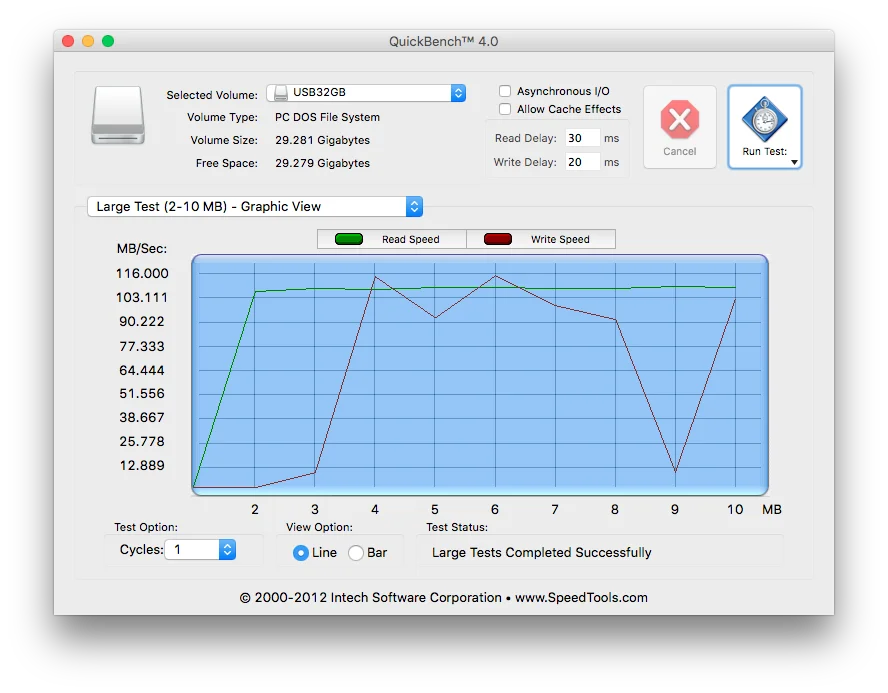
Task: Click the small drive icon beside USB32GB
Action: click(280, 93)
